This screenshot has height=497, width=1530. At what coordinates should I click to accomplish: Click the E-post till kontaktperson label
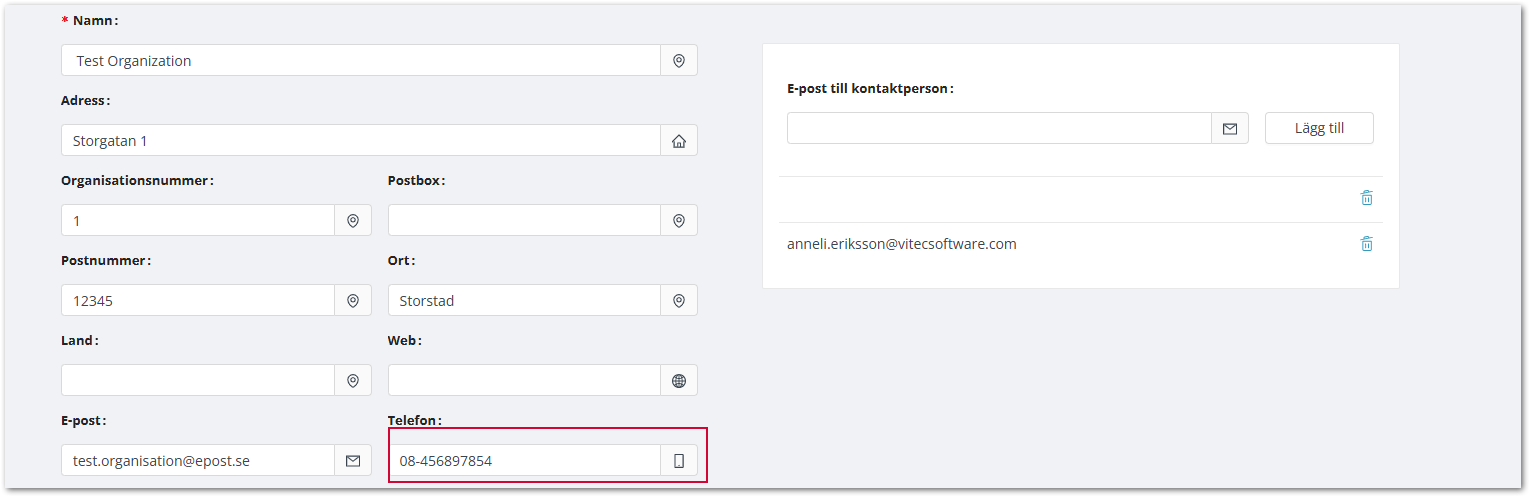tap(870, 88)
